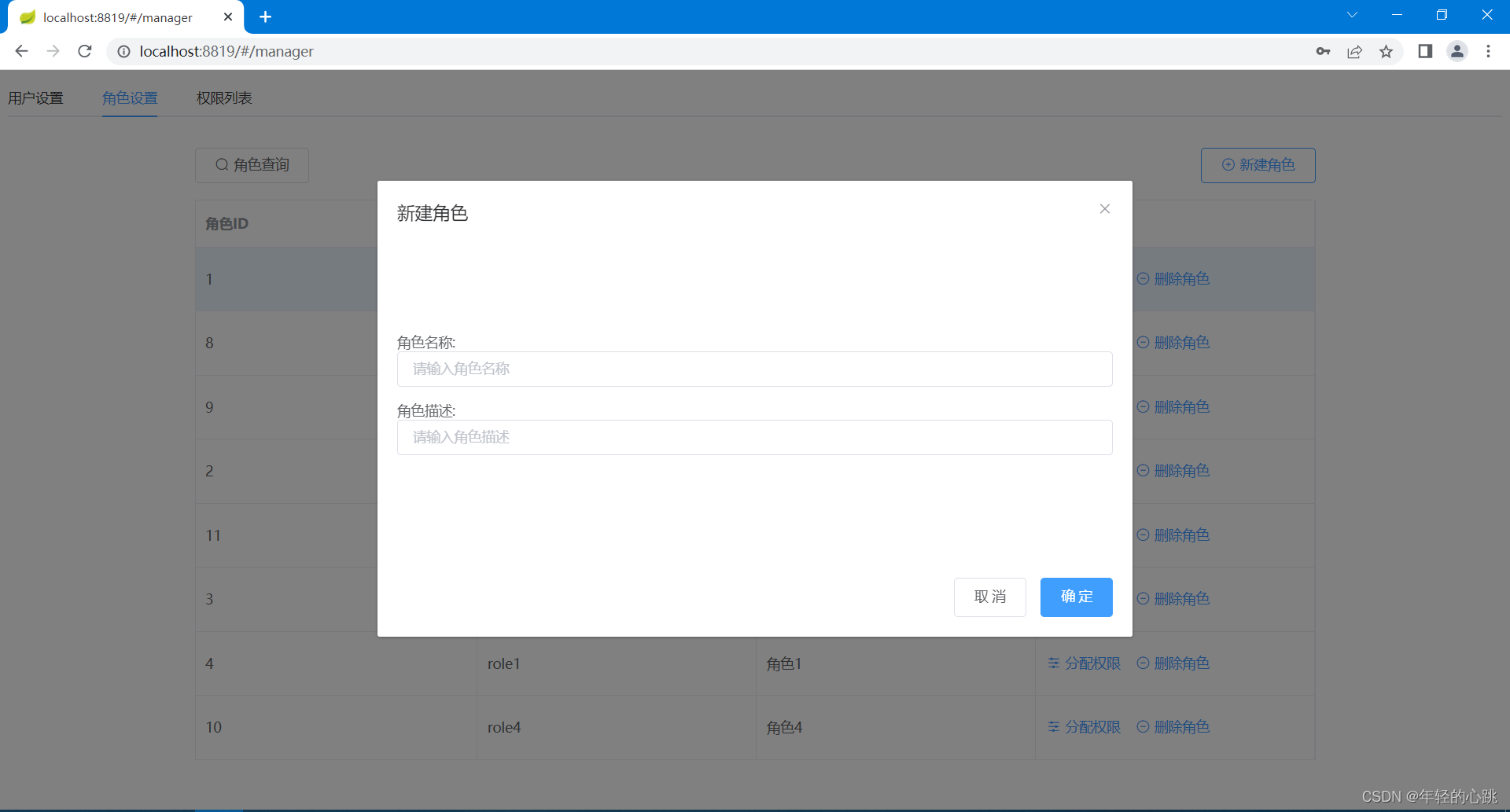The height and width of the screenshot is (812, 1510).
Task: Click the 取消 button
Action: point(989,597)
